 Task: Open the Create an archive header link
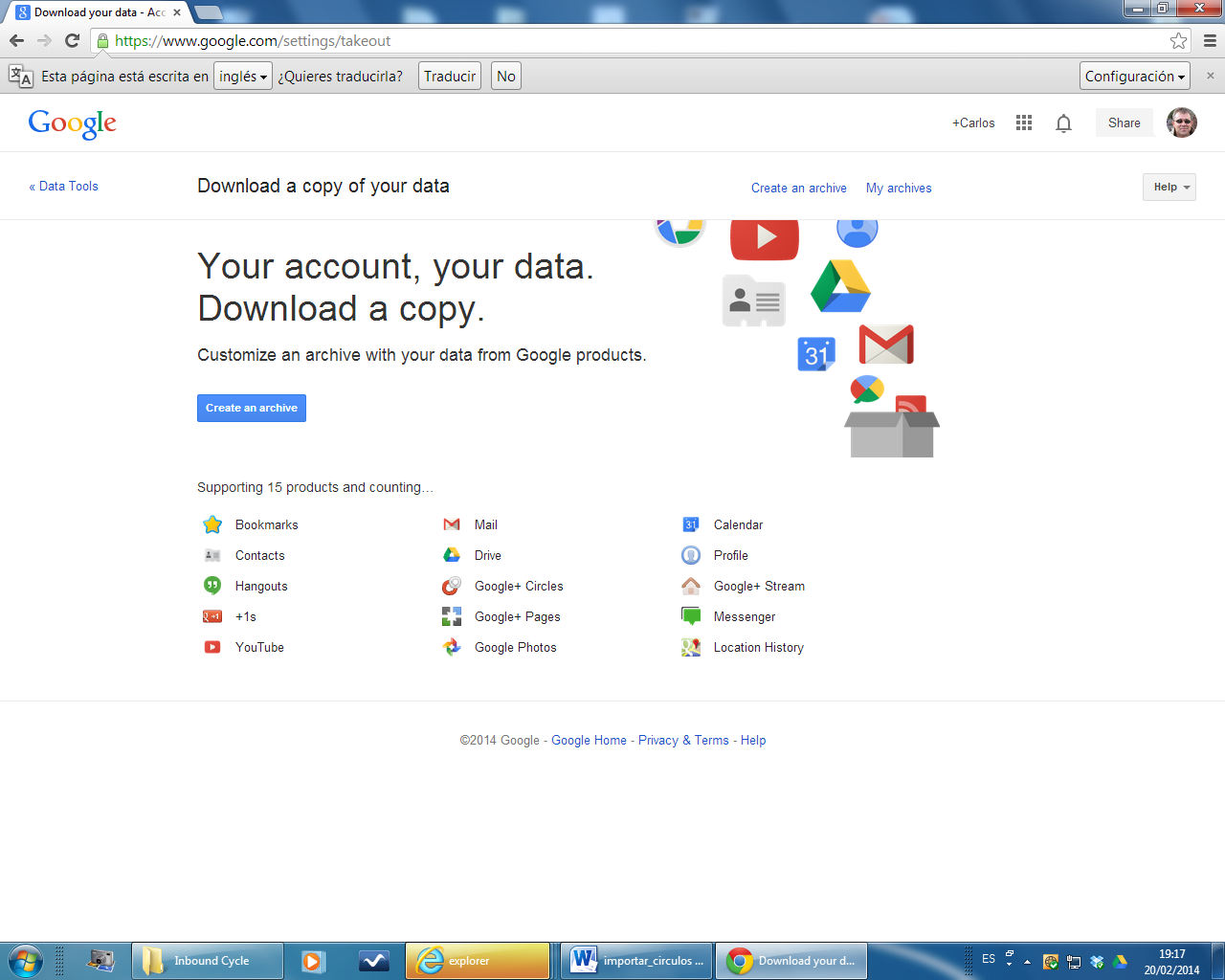(799, 189)
